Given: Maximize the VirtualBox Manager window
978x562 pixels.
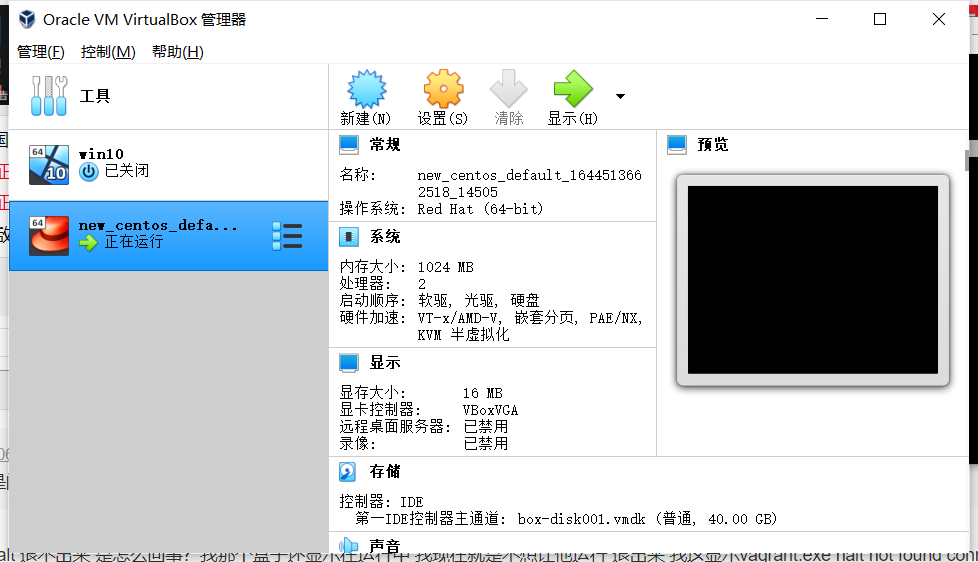Looking at the screenshot, I should (879, 19).
